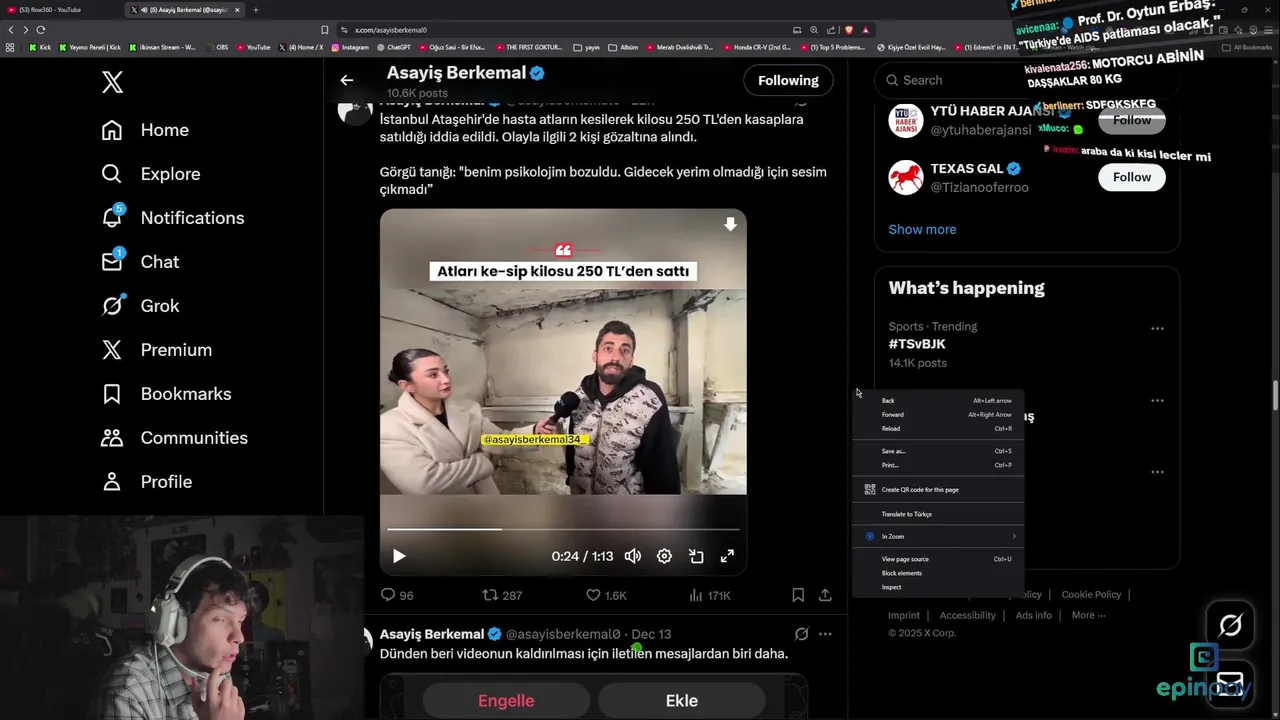Expand the In Zoom submenu
The width and height of the screenshot is (1280, 720).
[938, 537]
